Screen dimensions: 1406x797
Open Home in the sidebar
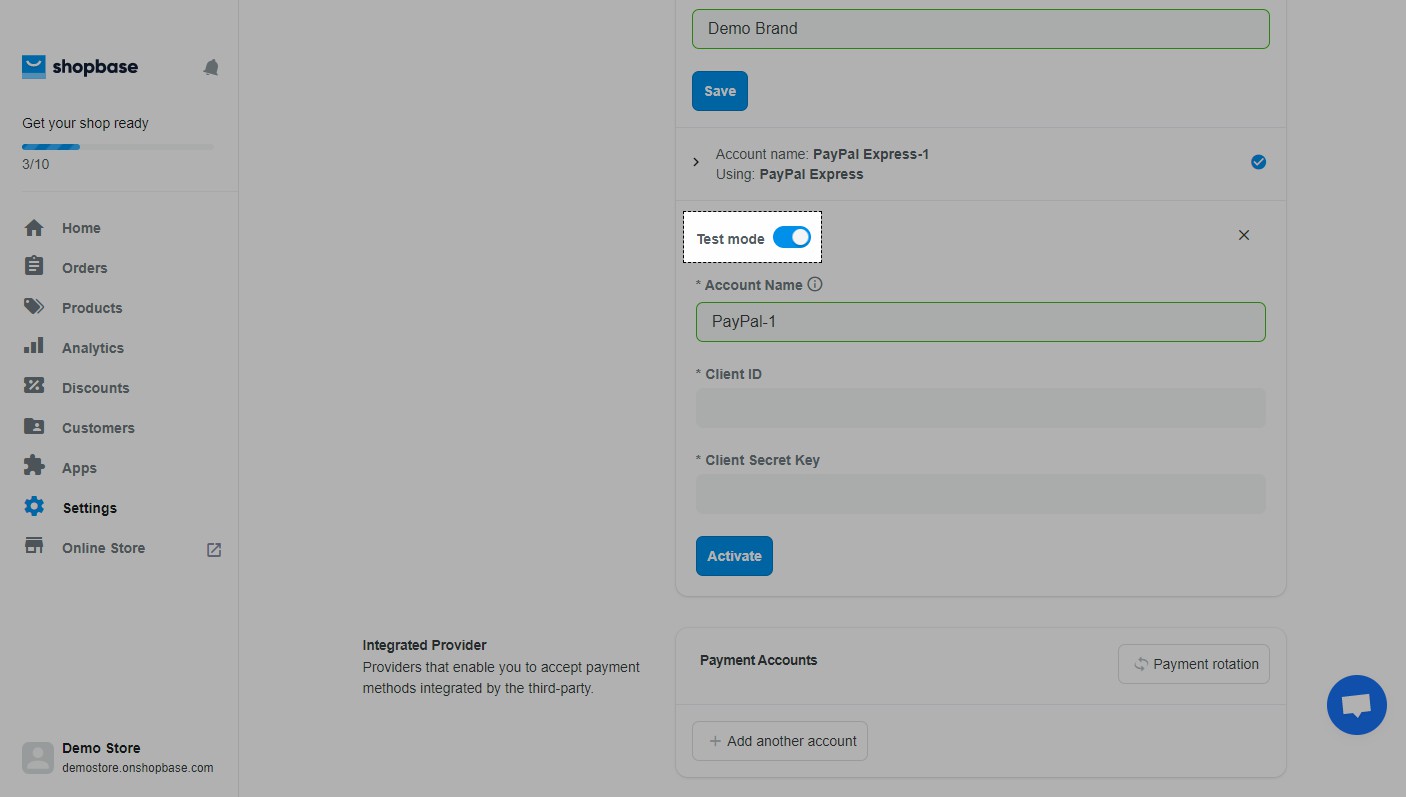coord(81,228)
